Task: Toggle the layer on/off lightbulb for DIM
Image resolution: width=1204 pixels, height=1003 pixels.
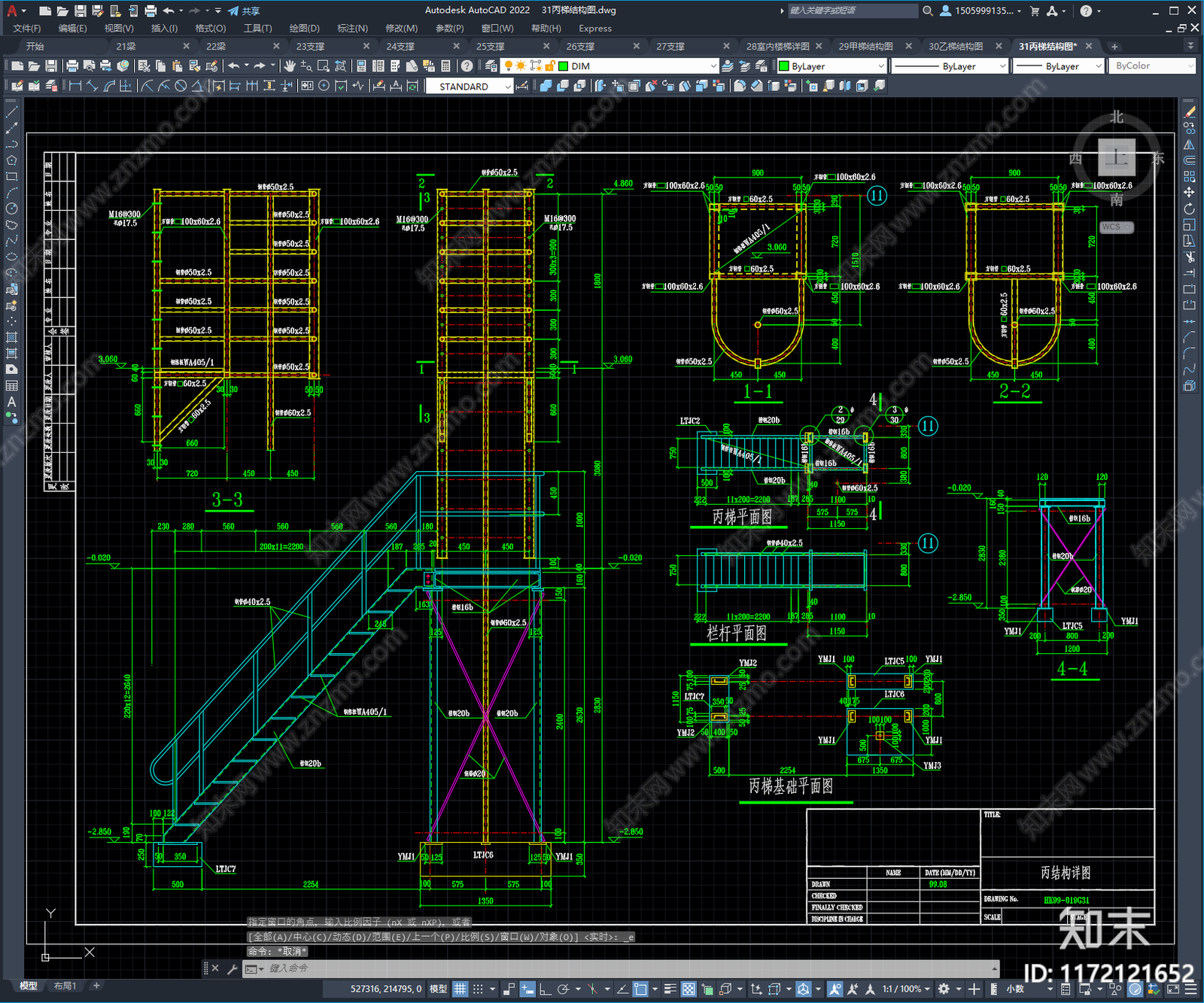Action: point(509,66)
